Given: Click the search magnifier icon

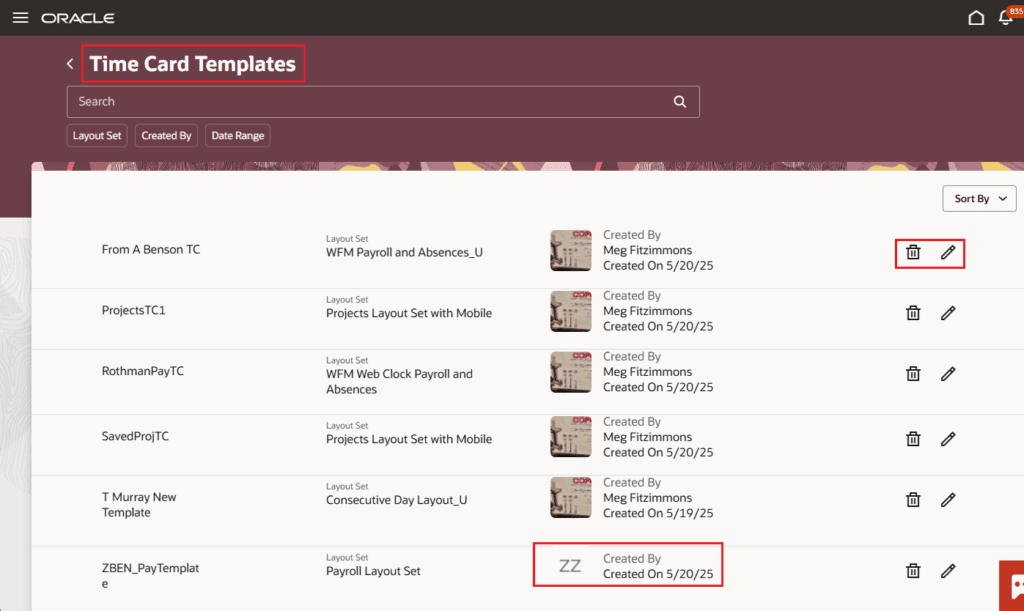Looking at the screenshot, I should [x=680, y=102].
